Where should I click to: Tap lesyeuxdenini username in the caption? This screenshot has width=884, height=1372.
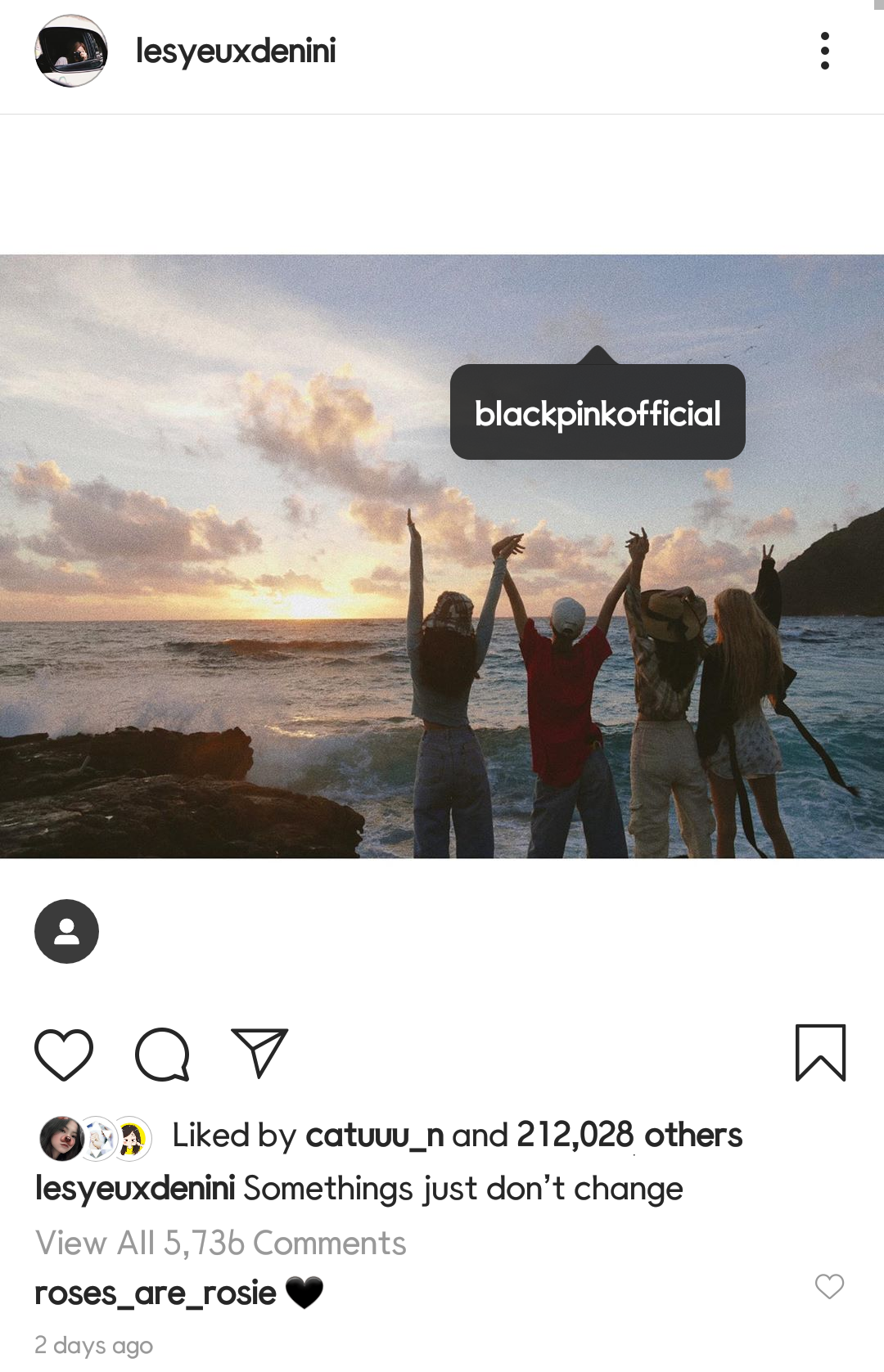(135, 1189)
